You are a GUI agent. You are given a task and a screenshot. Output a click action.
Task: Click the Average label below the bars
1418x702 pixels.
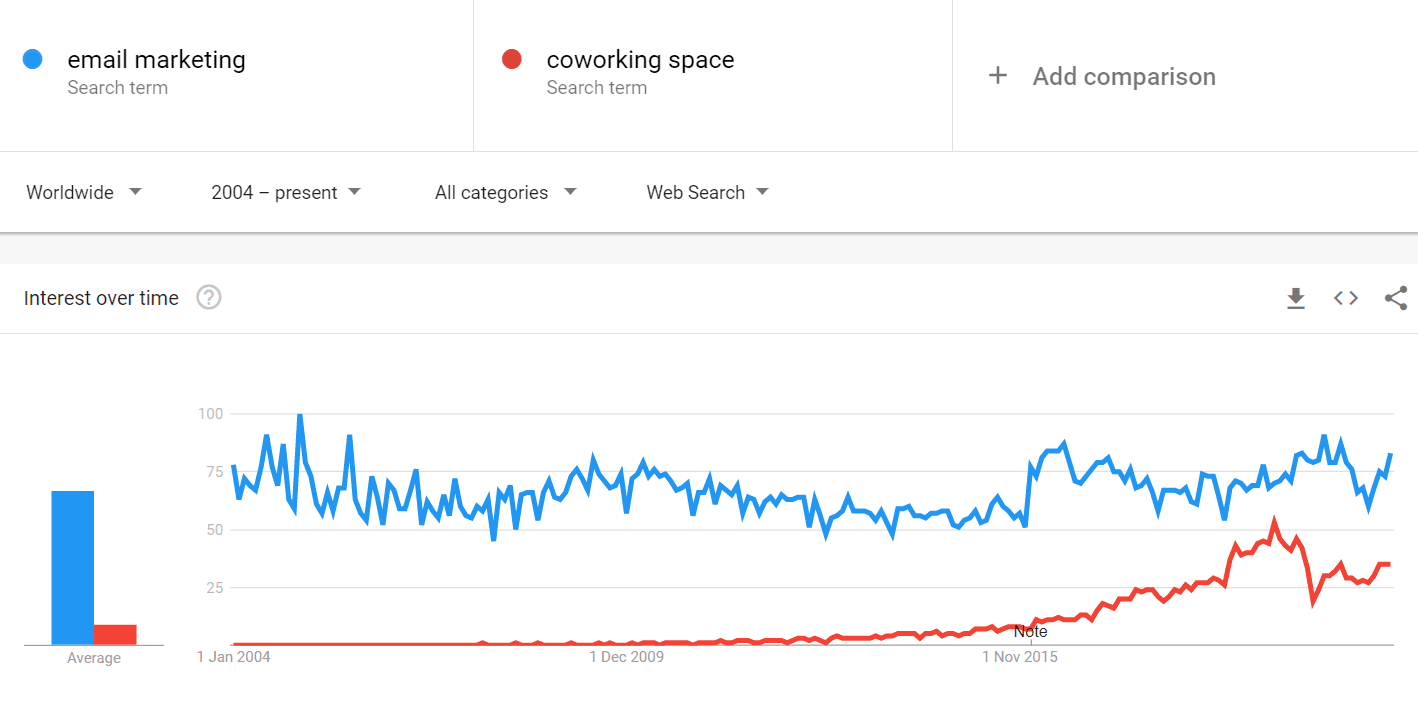[x=93, y=657]
